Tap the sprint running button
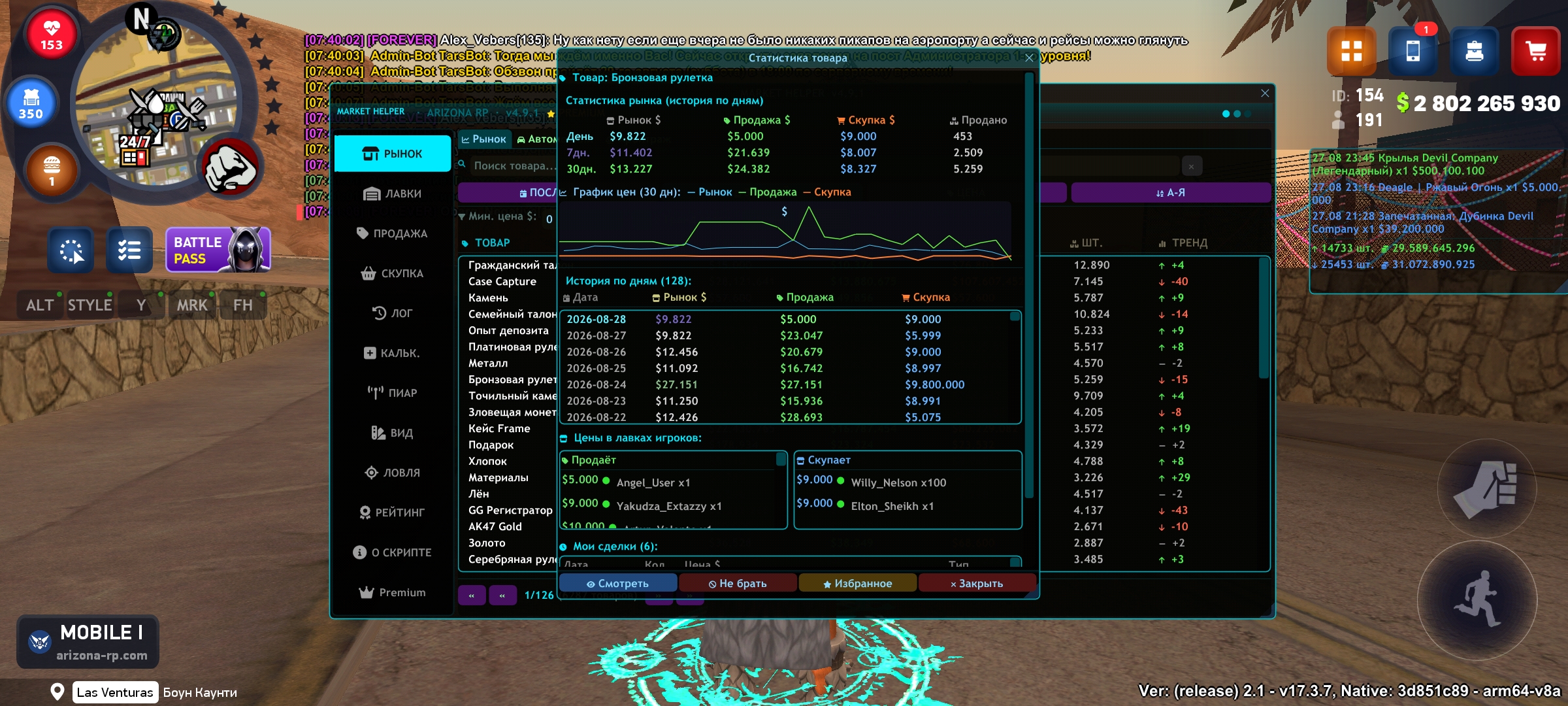The image size is (1568, 706). [1478, 599]
